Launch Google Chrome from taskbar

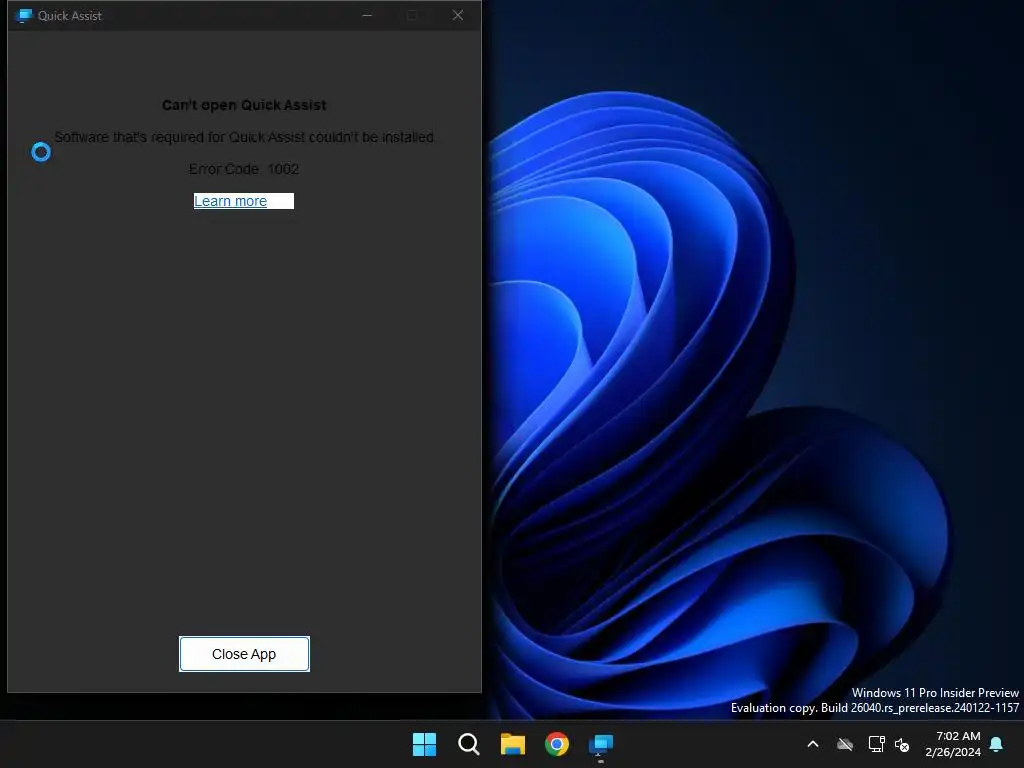557,744
